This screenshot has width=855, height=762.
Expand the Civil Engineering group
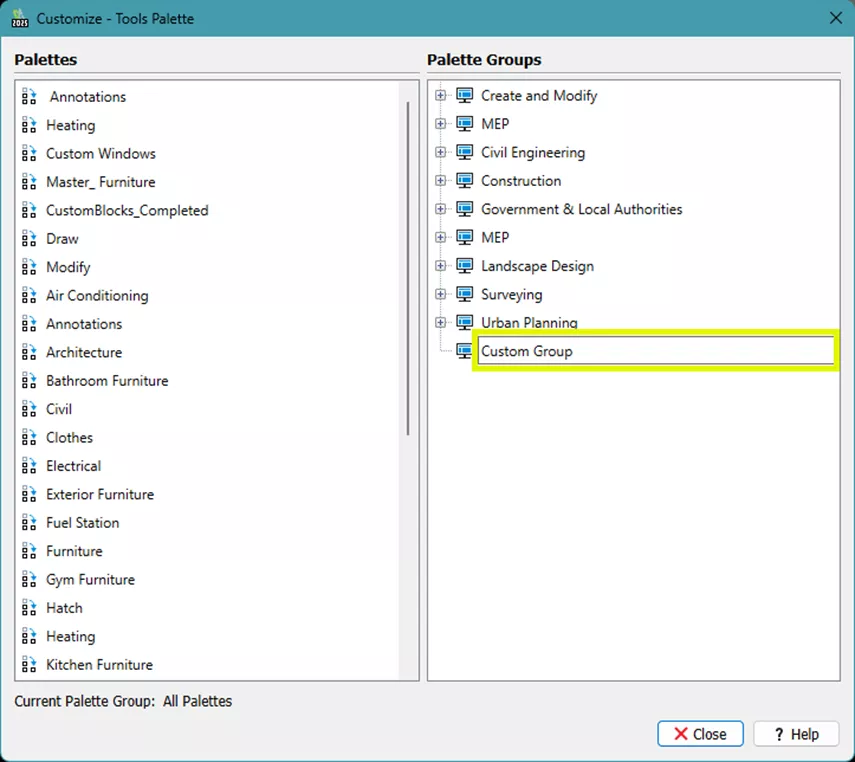tap(441, 153)
